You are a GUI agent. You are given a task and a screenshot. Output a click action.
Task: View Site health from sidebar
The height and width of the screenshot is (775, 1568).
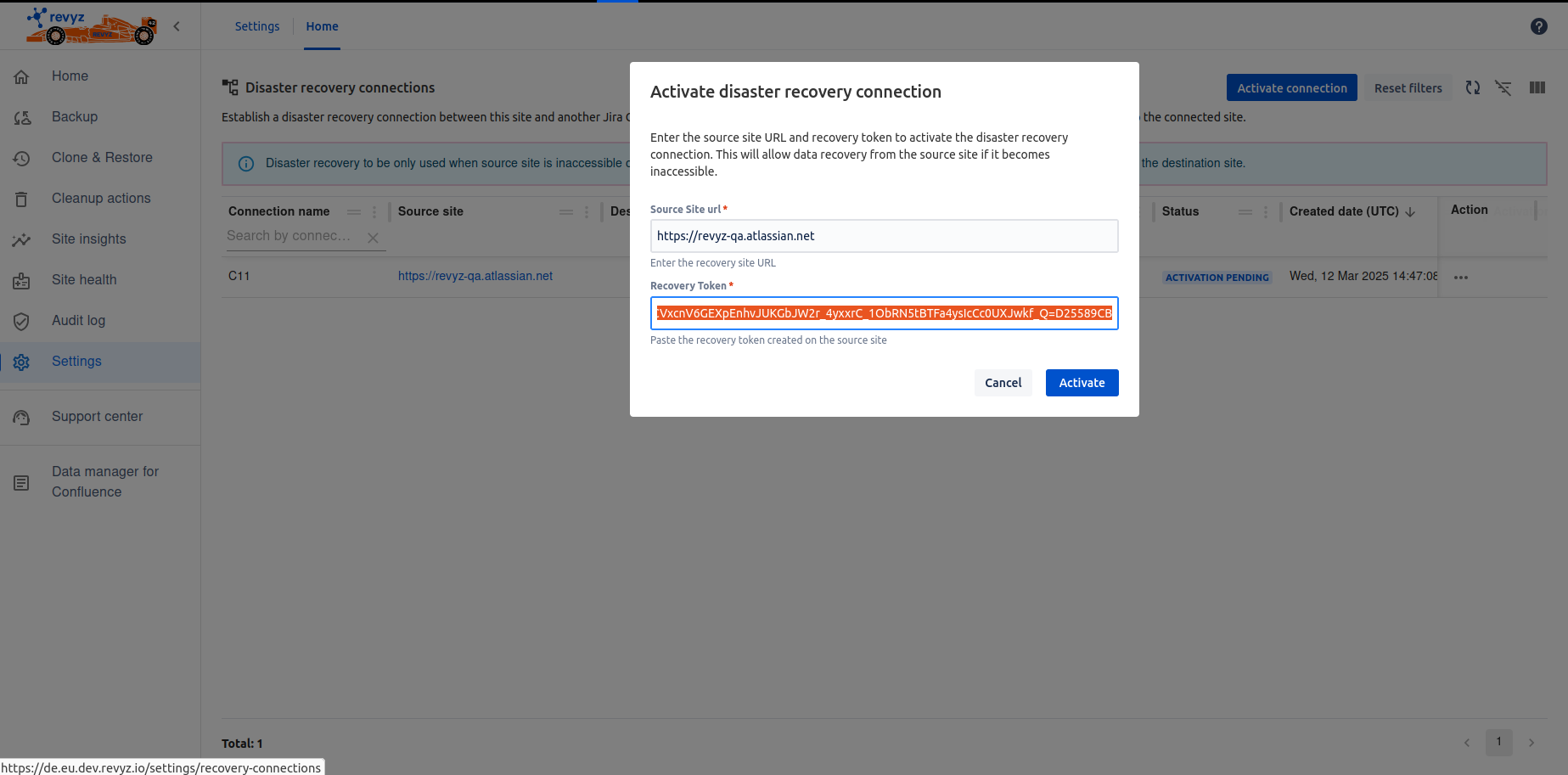[x=85, y=279]
